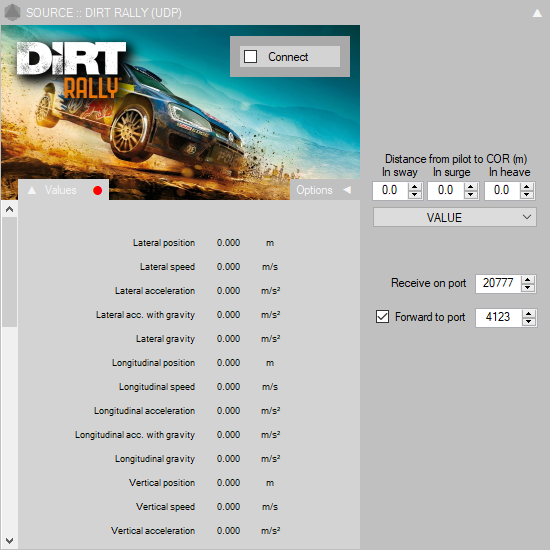Click the Forward to port field

click(498, 317)
